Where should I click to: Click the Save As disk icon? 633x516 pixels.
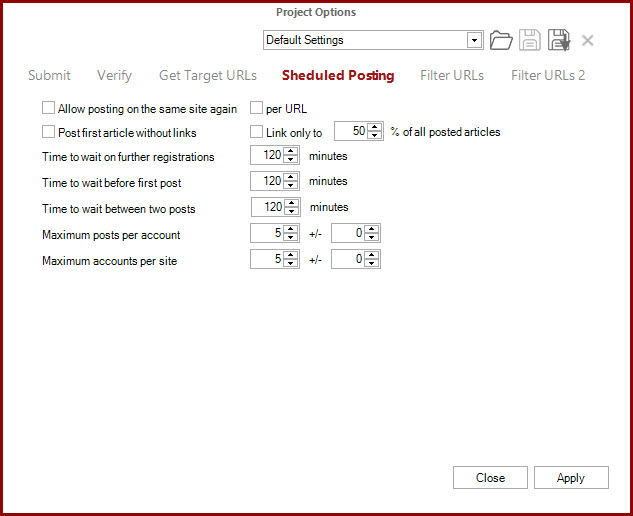(x=559, y=40)
